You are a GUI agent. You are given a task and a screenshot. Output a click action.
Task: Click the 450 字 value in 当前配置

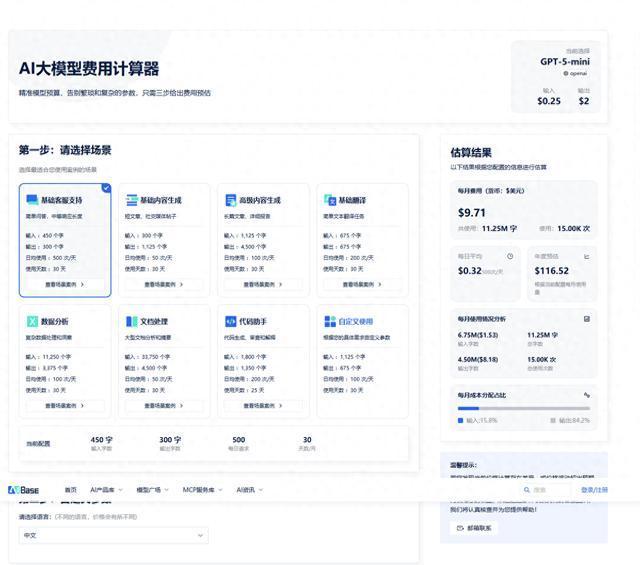101,440
